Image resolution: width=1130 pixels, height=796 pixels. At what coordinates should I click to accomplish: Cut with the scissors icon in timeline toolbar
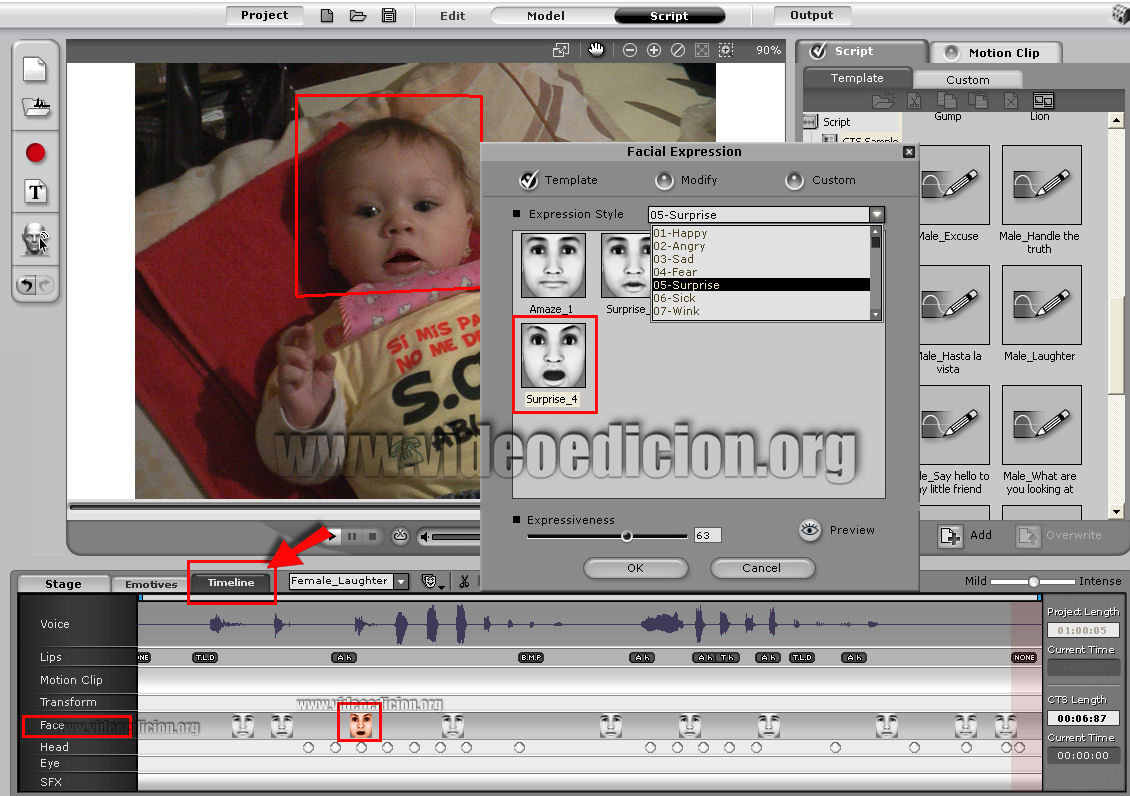click(464, 581)
